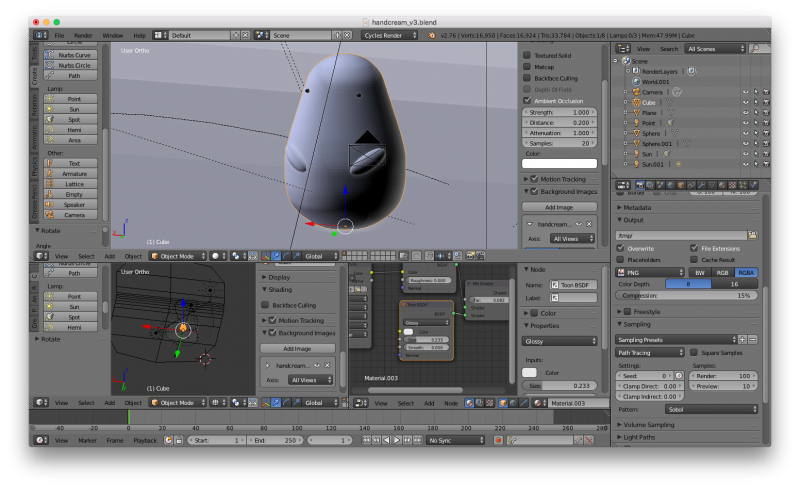
Task: Click the white Ambient Occlusion color swatch
Action: pos(559,163)
